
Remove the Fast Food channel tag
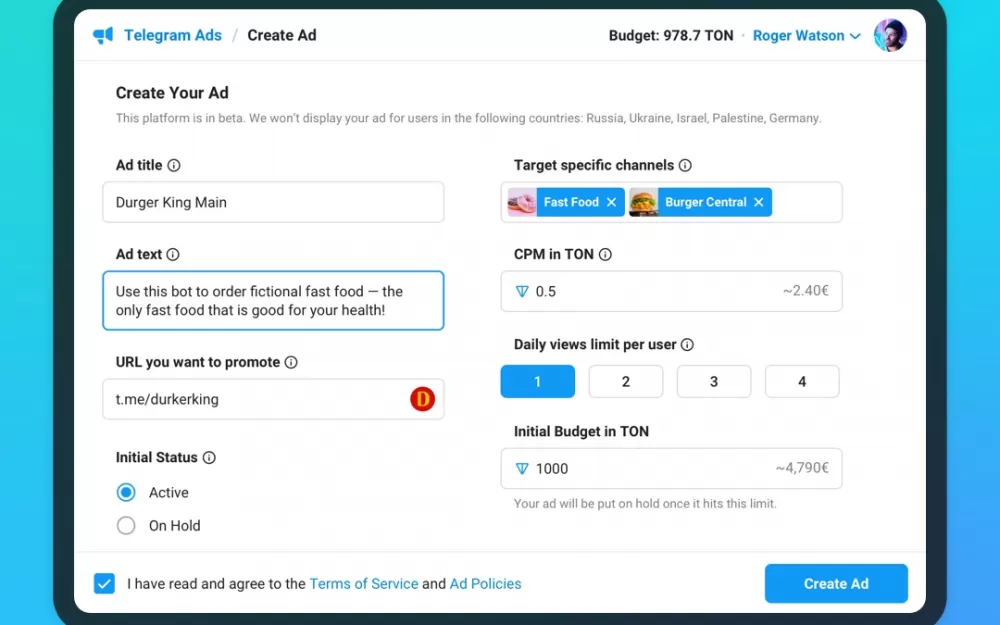point(611,202)
